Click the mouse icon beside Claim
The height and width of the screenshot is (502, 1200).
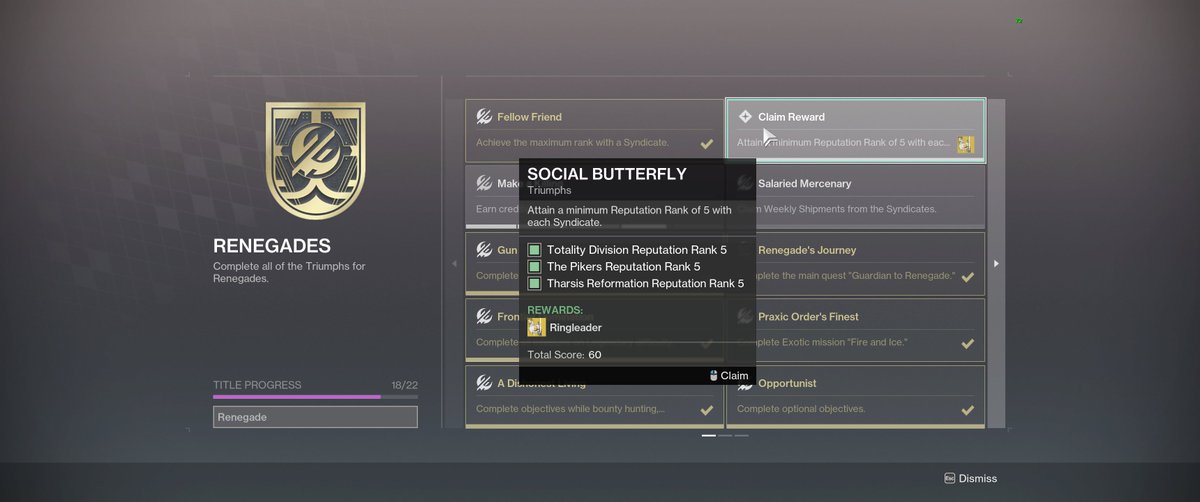tap(713, 376)
